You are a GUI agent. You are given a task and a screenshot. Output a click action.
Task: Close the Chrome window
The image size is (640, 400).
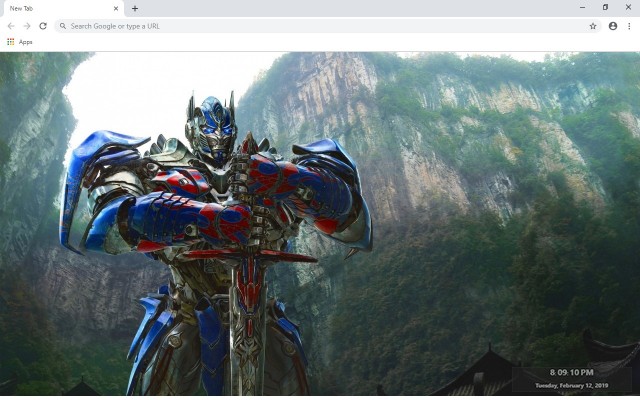coord(628,7)
